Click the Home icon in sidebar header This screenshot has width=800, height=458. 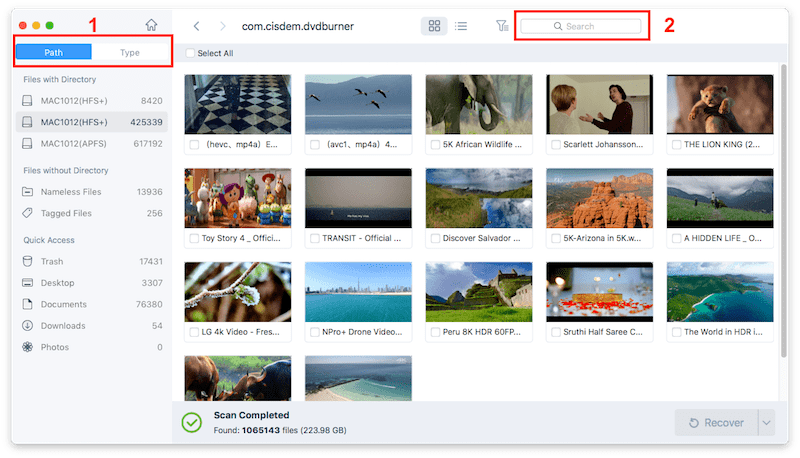point(151,25)
